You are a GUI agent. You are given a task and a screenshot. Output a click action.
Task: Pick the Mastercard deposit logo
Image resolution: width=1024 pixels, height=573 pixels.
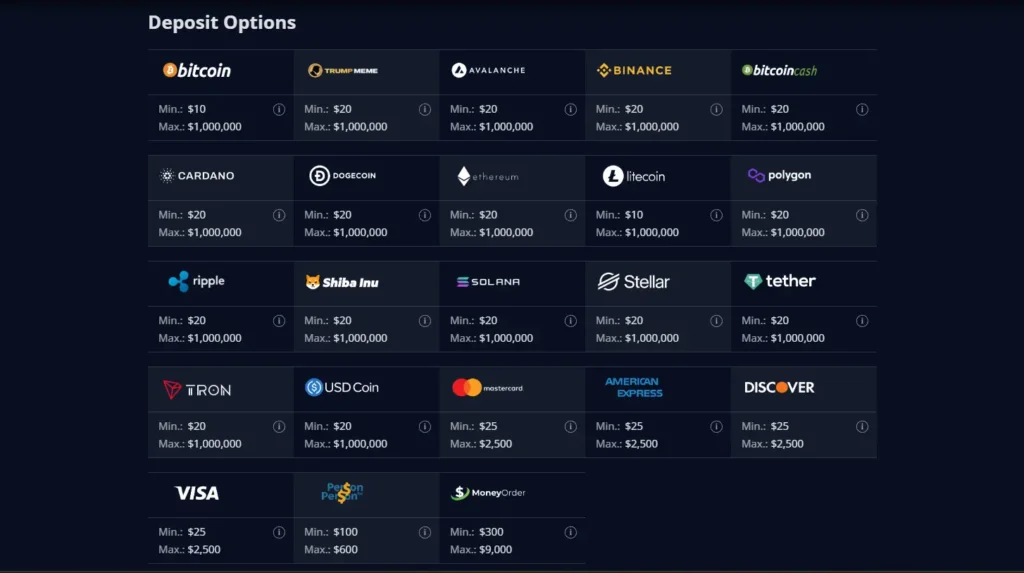[x=488, y=388]
